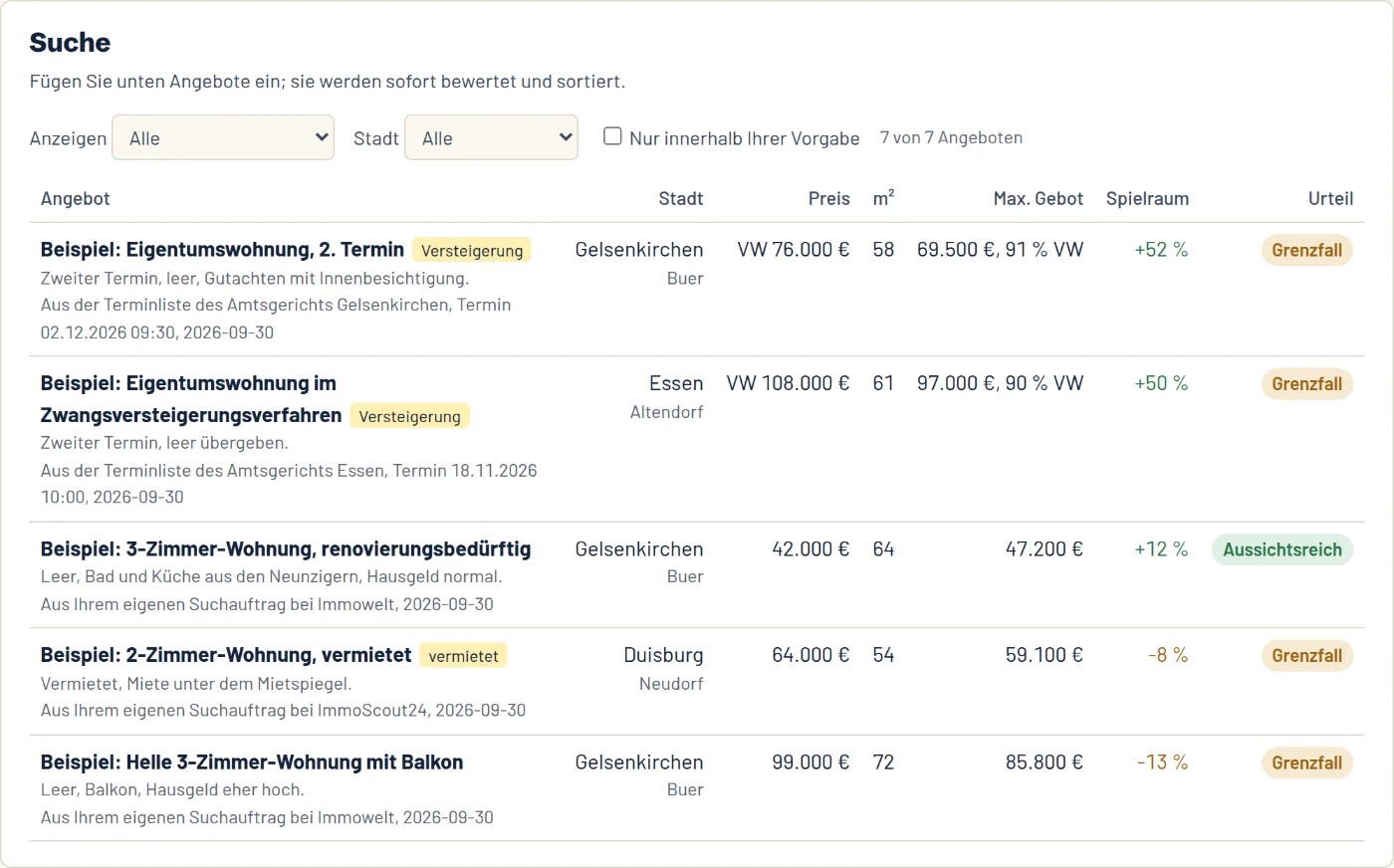Click the price '99.000 €'

point(811,762)
